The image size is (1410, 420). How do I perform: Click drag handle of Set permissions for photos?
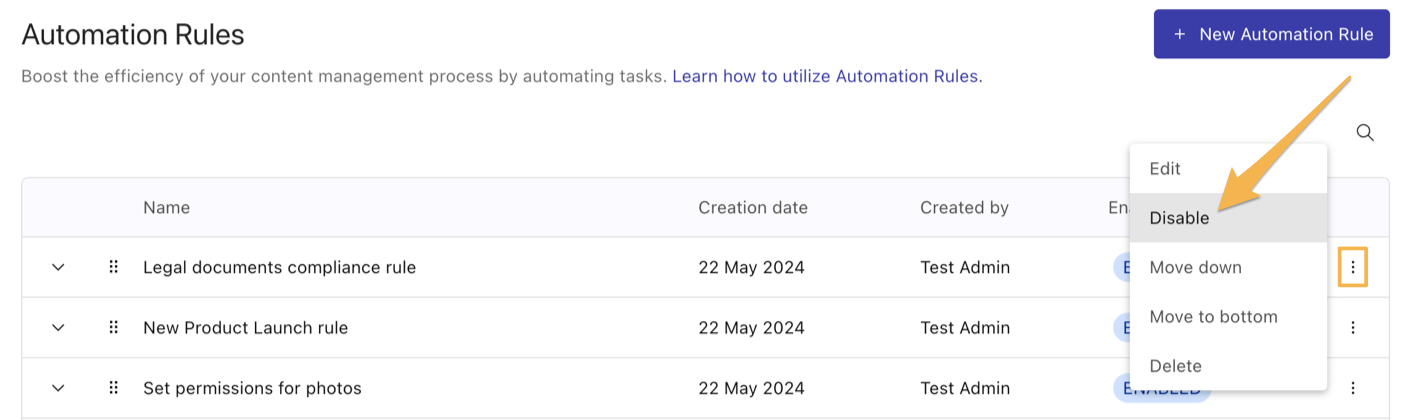pos(114,388)
